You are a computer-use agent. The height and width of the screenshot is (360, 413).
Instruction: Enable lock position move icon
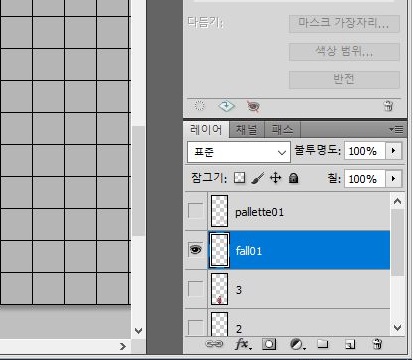coord(275,178)
